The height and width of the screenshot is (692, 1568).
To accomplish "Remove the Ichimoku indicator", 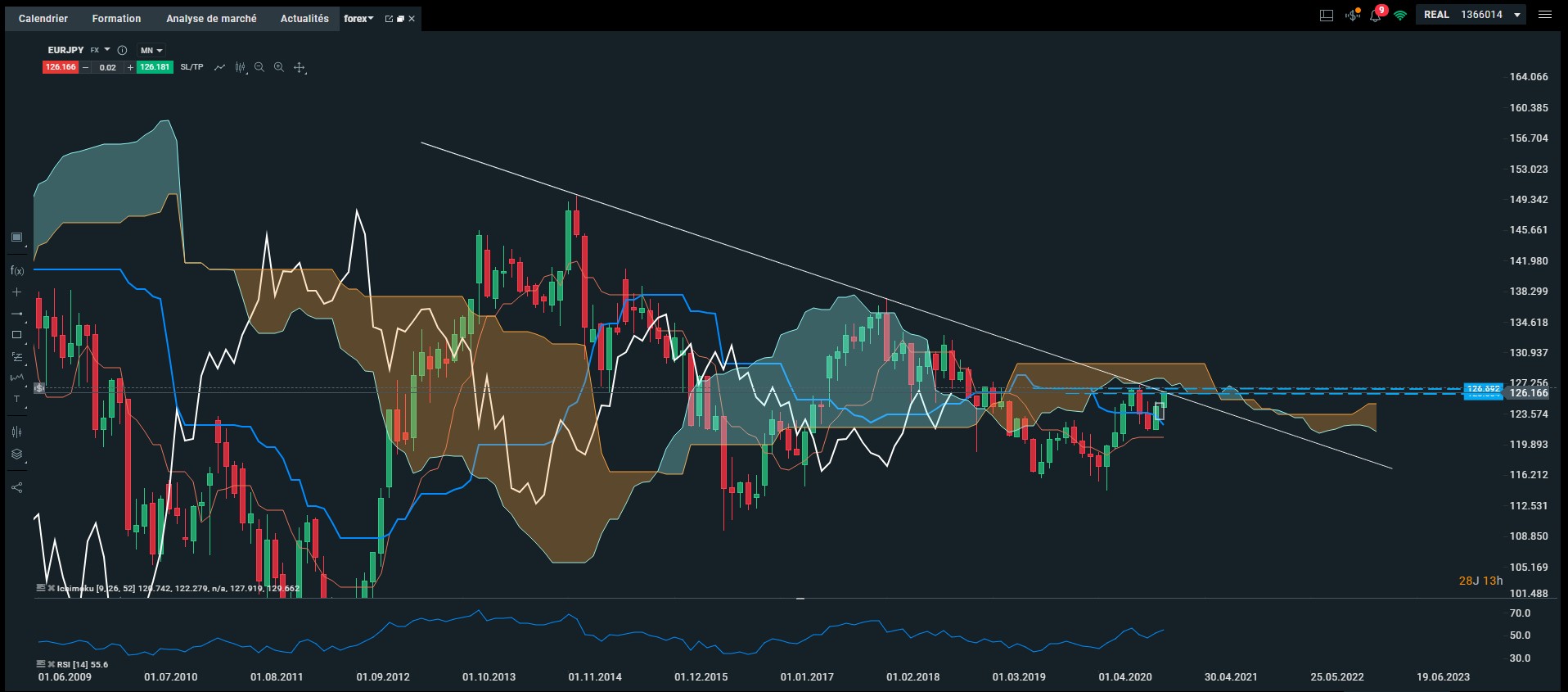I will [x=51, y=588].
